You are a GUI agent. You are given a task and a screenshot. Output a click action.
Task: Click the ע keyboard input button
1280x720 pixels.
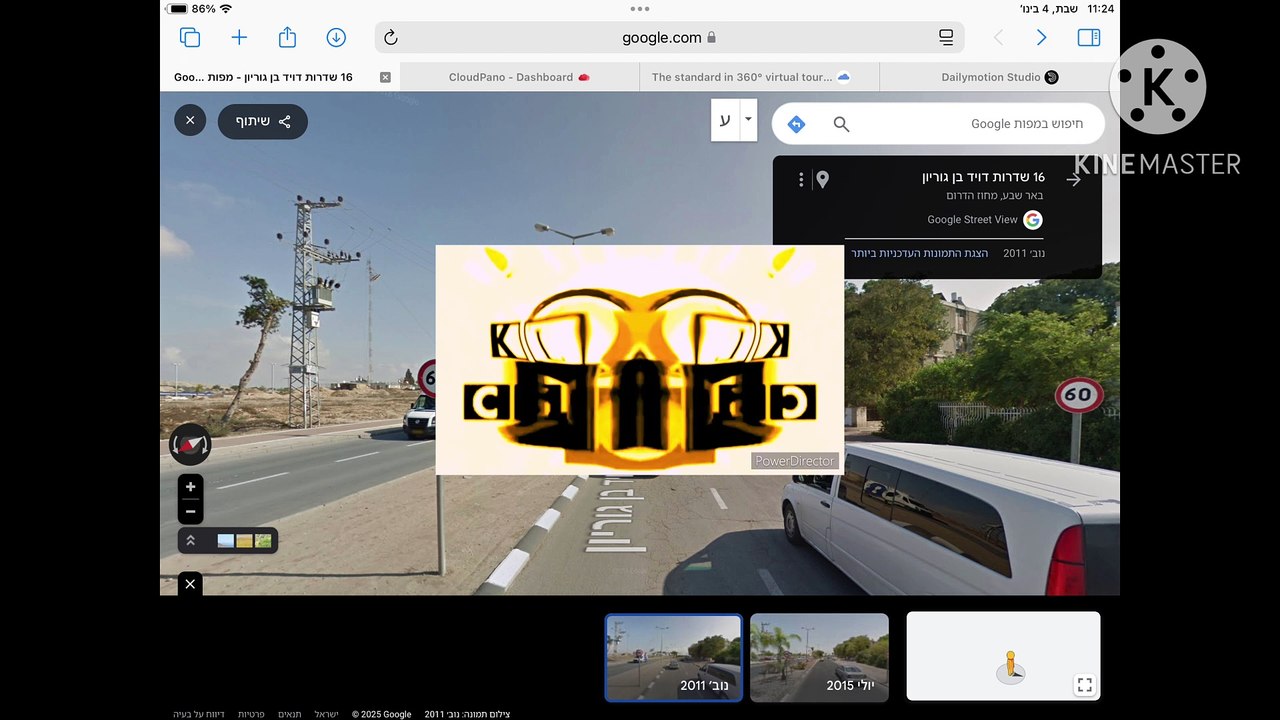725,120
